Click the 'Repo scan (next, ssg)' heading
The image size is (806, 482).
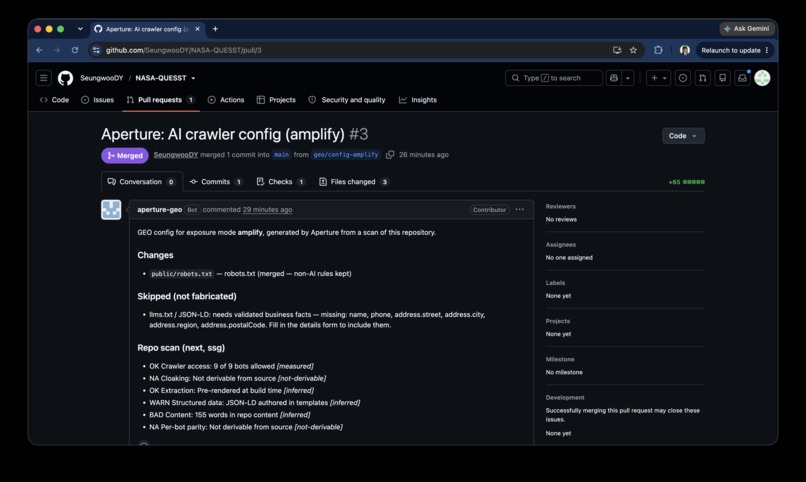click(x=181, y=348)
